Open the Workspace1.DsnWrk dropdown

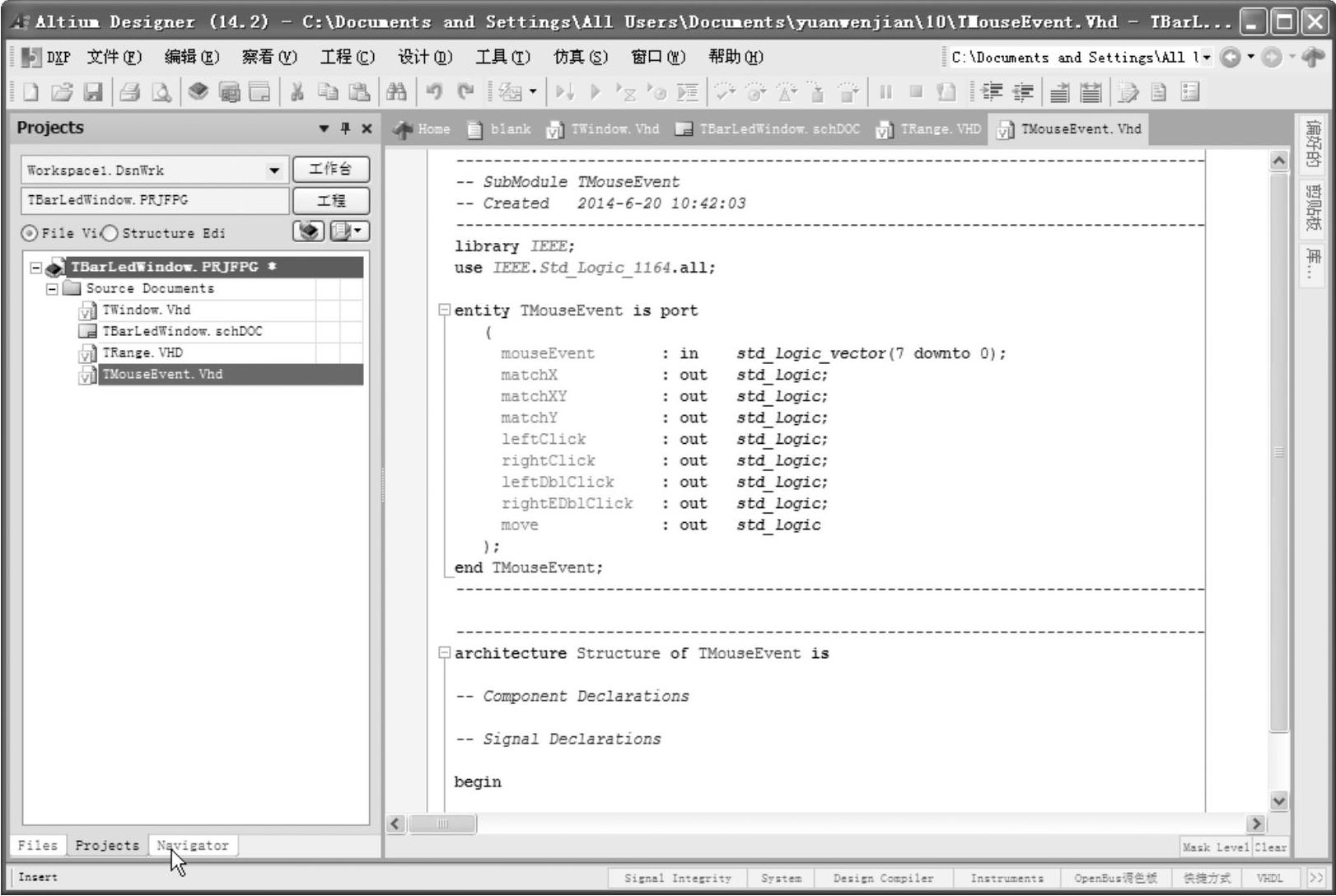(x=273, y=170)
